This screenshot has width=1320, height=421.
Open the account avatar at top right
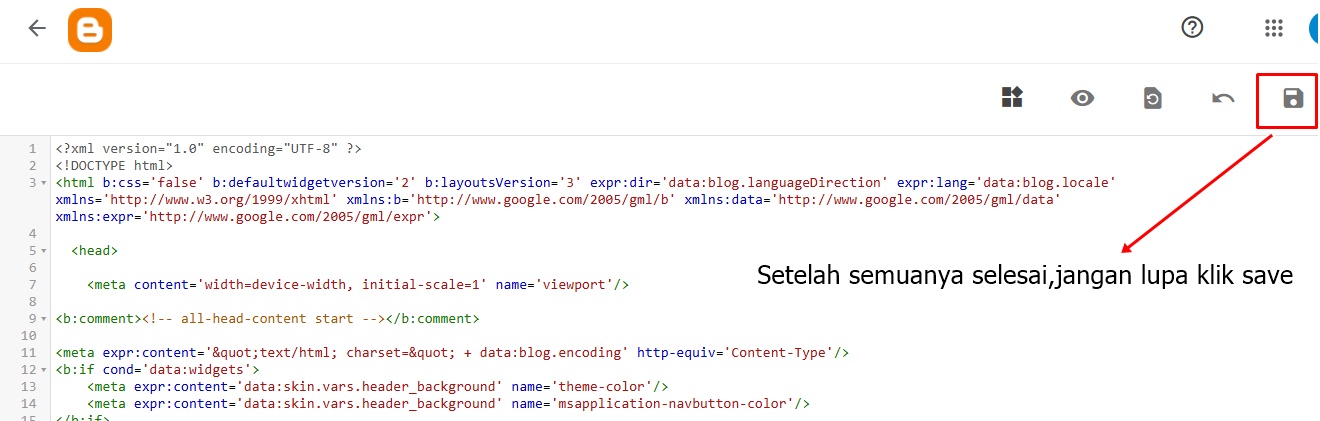(x=1314, y=28)
